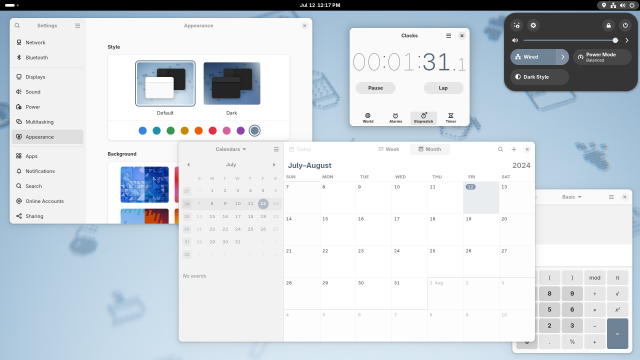This screenshot has height=360, width=640.
Task: Select Notifications in Settings sidebar
Action: [47, 171]
